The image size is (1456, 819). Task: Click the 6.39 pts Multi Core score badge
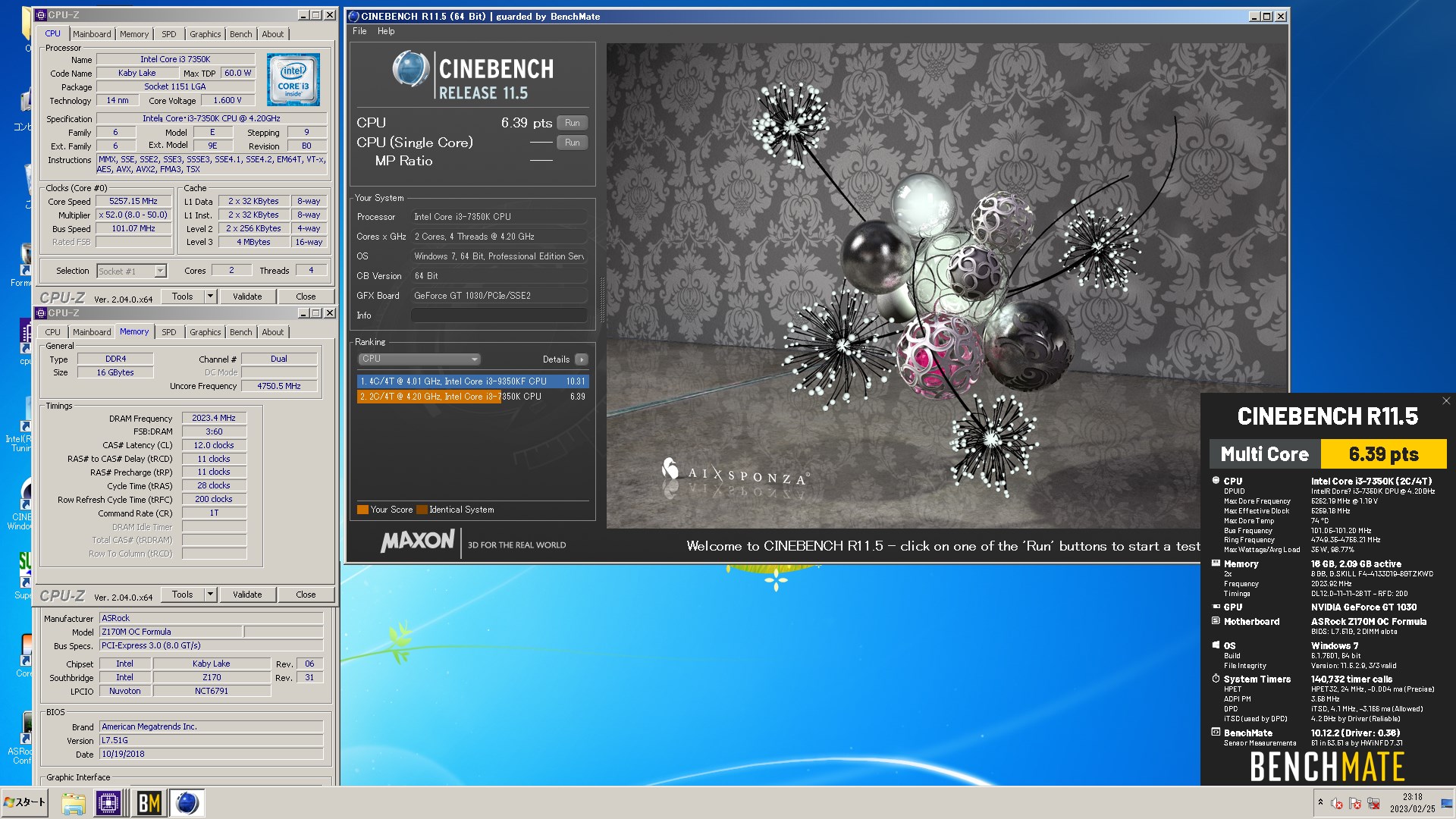(x=1384, y=454)
